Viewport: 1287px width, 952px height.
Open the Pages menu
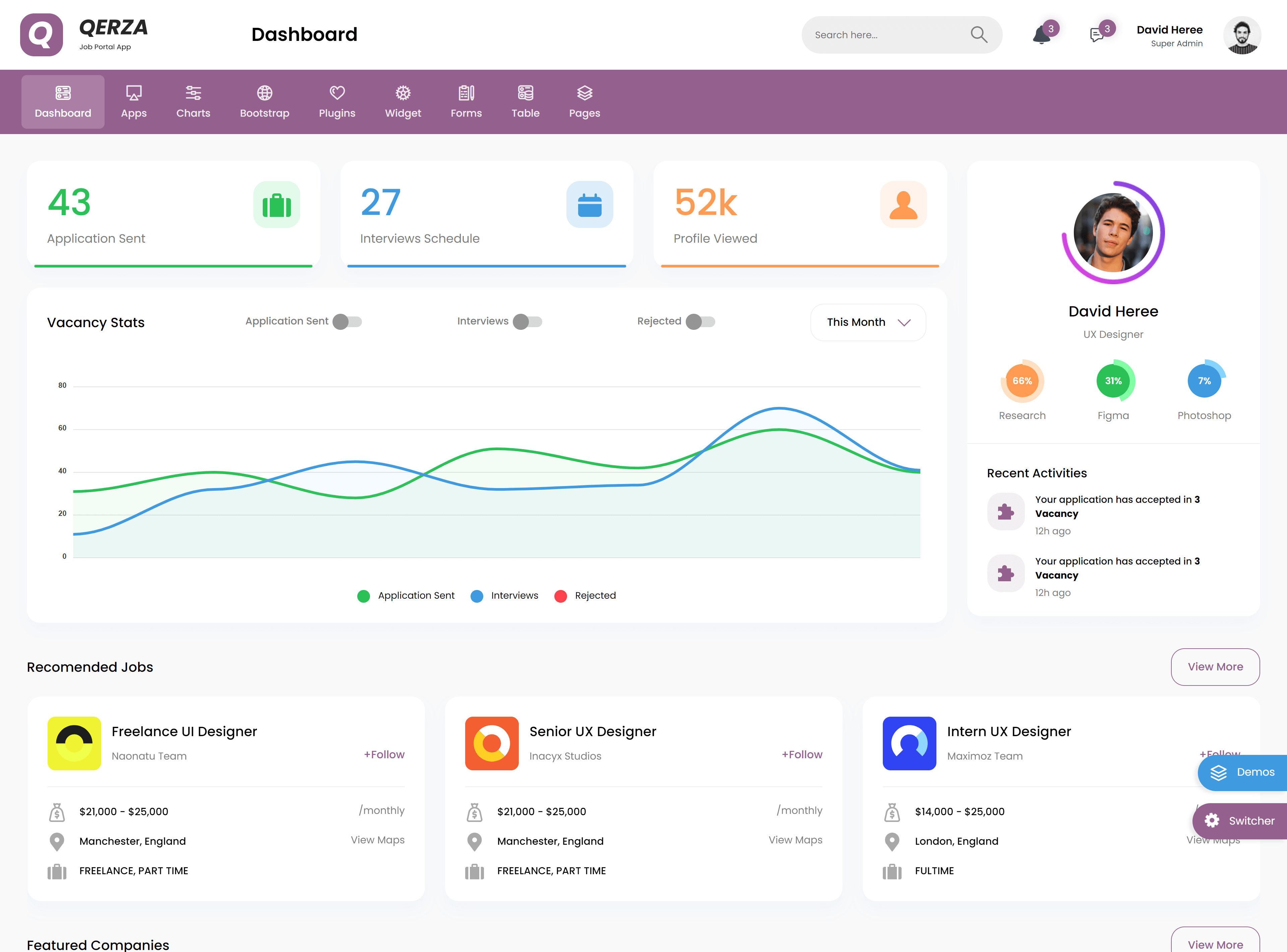coord(584,102)
